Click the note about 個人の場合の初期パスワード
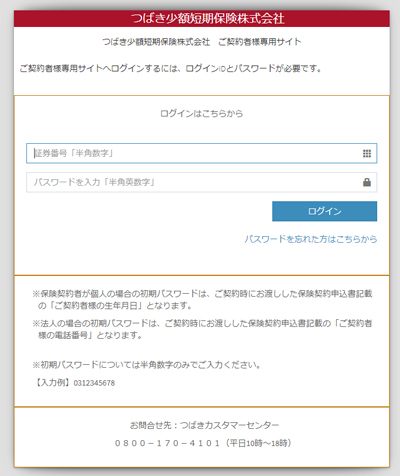The image size is (400, 476). click(x=202, y=299)
